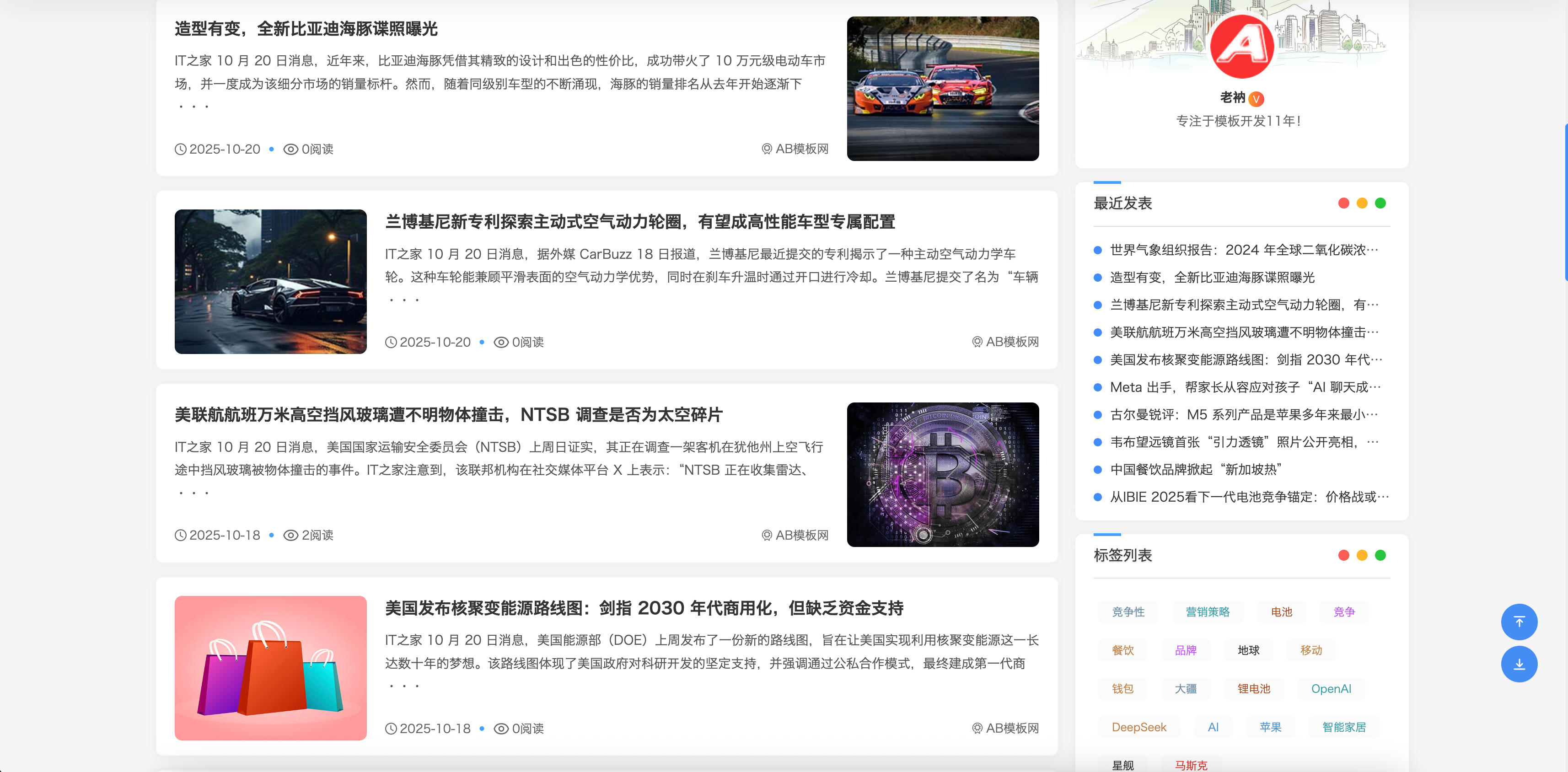Image resolution: width=1568 pixels, height=772 pixels.
Task: Click clock icon on the NTSB article date
Action: click(x=181, y=535)
